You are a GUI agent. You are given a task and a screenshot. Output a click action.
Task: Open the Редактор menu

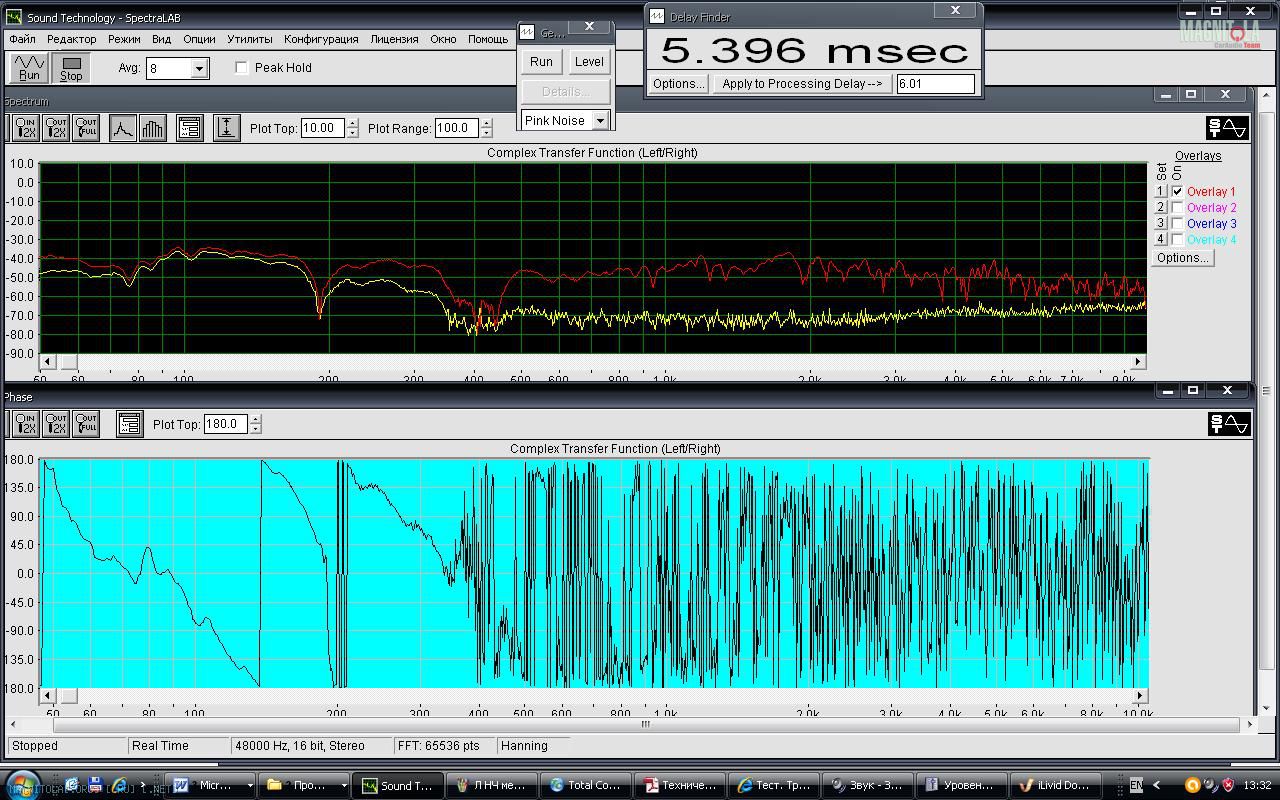pyautogui.click(x=71, y=39)
